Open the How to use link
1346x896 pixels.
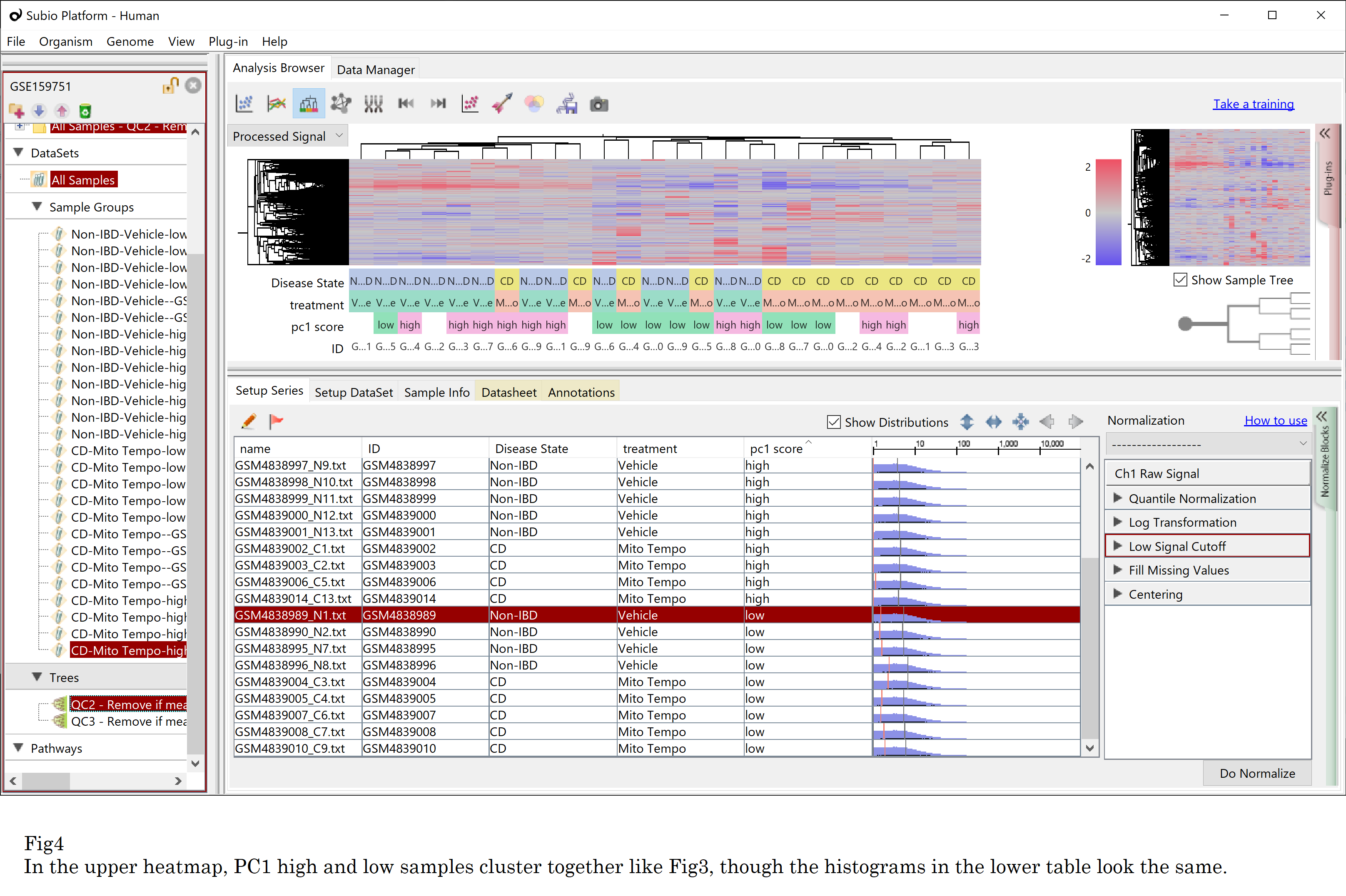[x=1276, y=421]
